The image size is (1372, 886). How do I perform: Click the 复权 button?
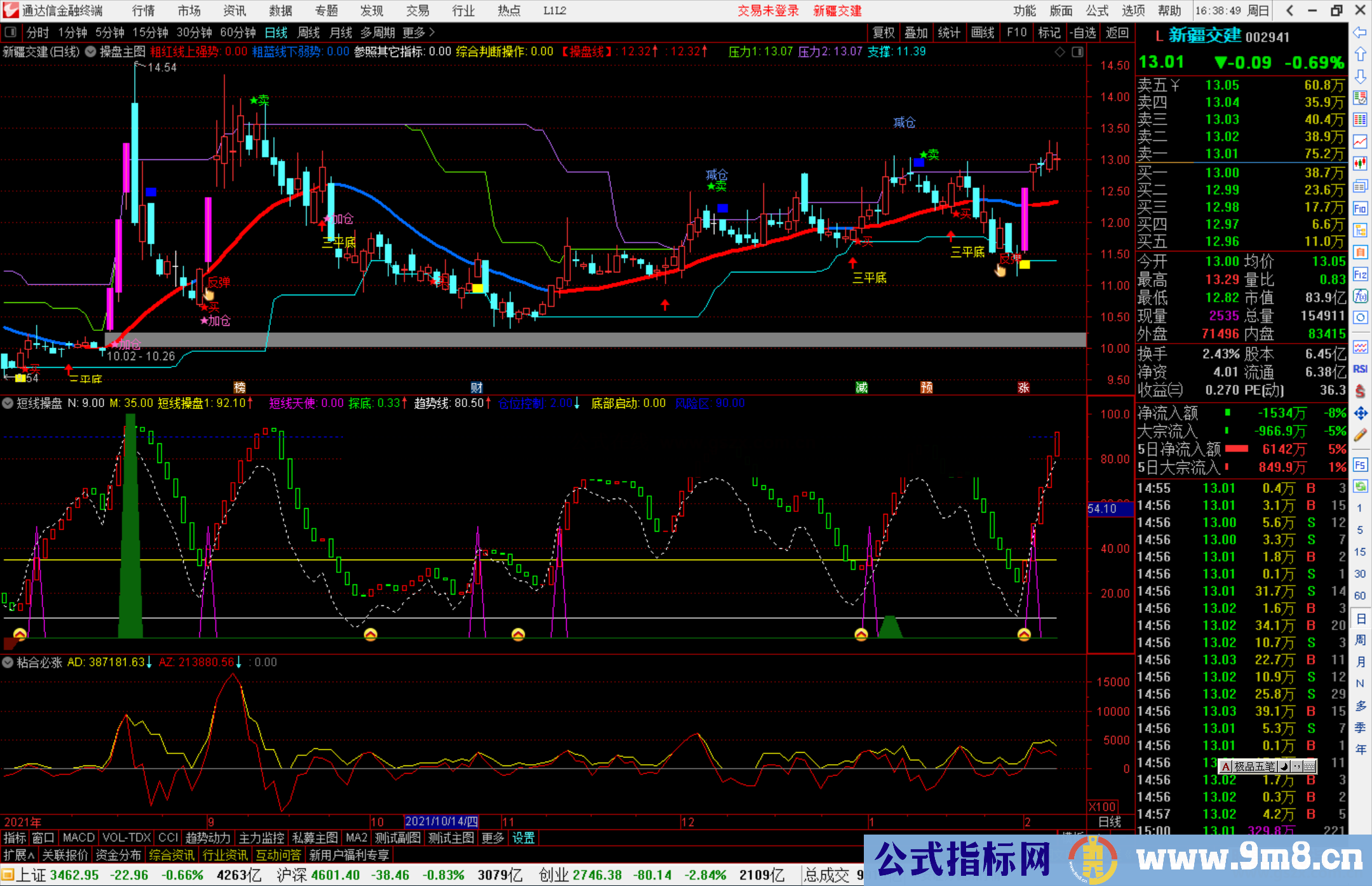pos(883,32)
